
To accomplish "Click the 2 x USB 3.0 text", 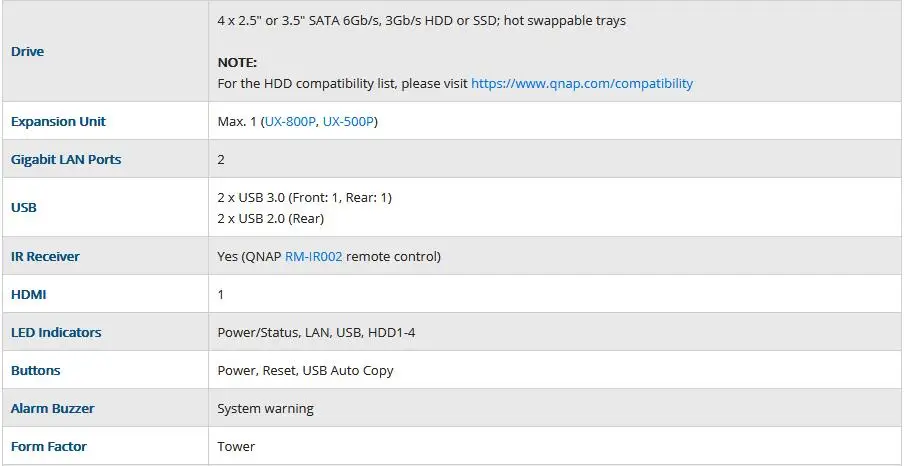I will [252, 197].
